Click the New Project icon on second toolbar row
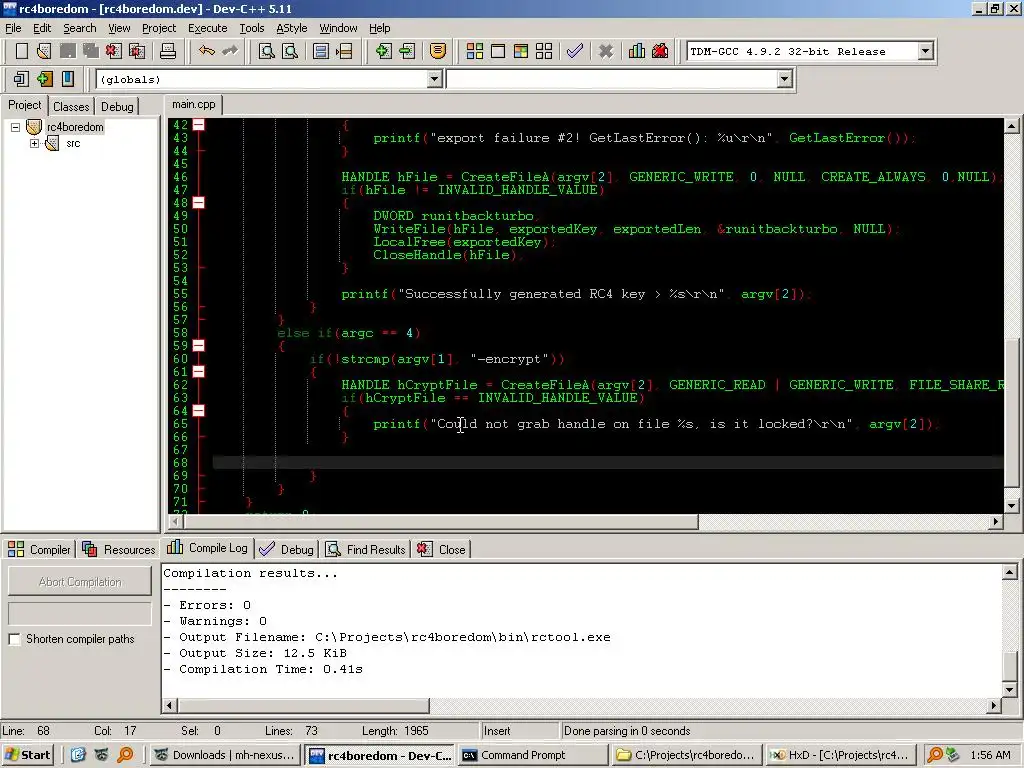 point(21,79)
